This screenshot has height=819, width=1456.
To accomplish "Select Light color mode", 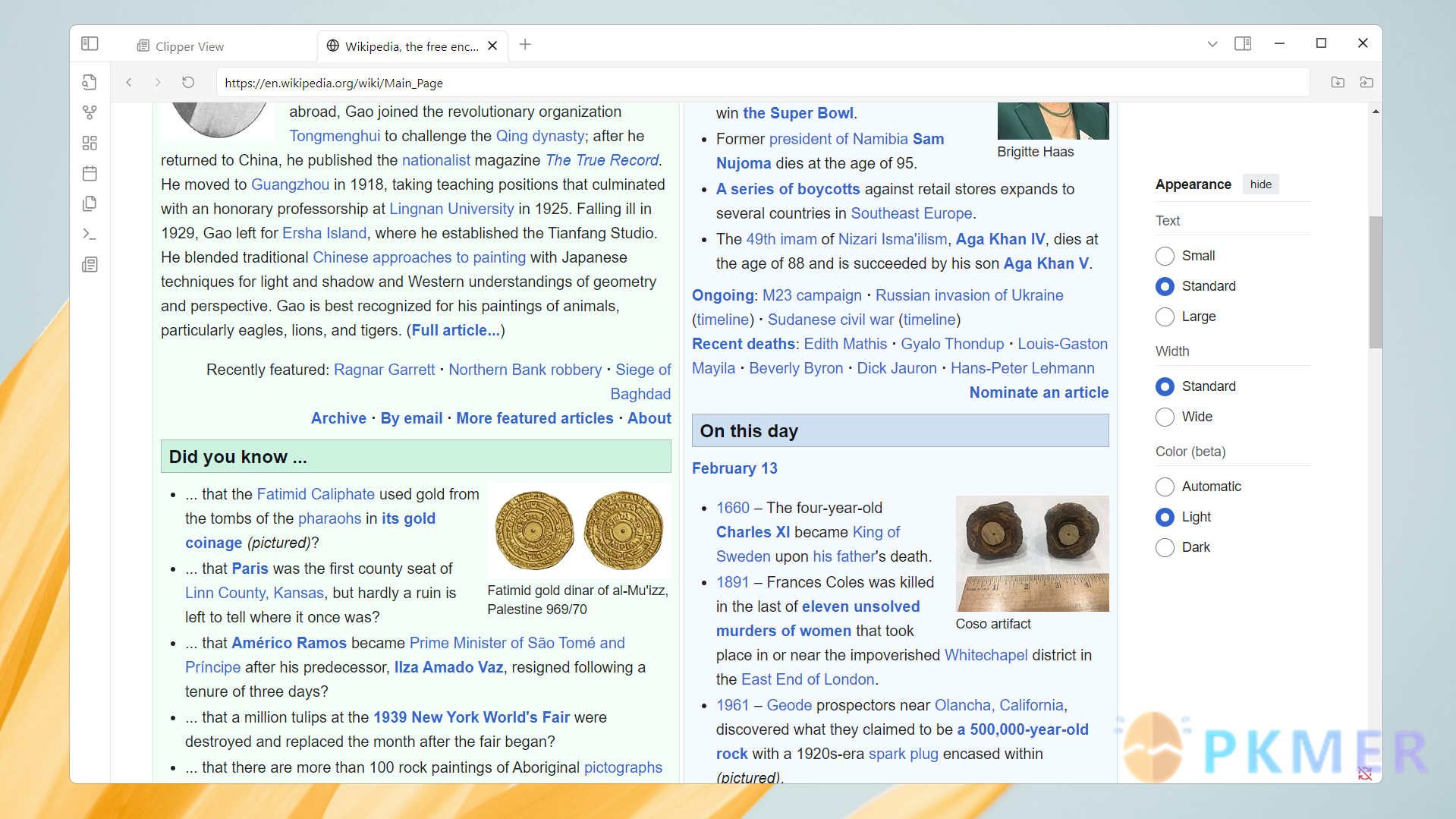I will pos(1165,517).
